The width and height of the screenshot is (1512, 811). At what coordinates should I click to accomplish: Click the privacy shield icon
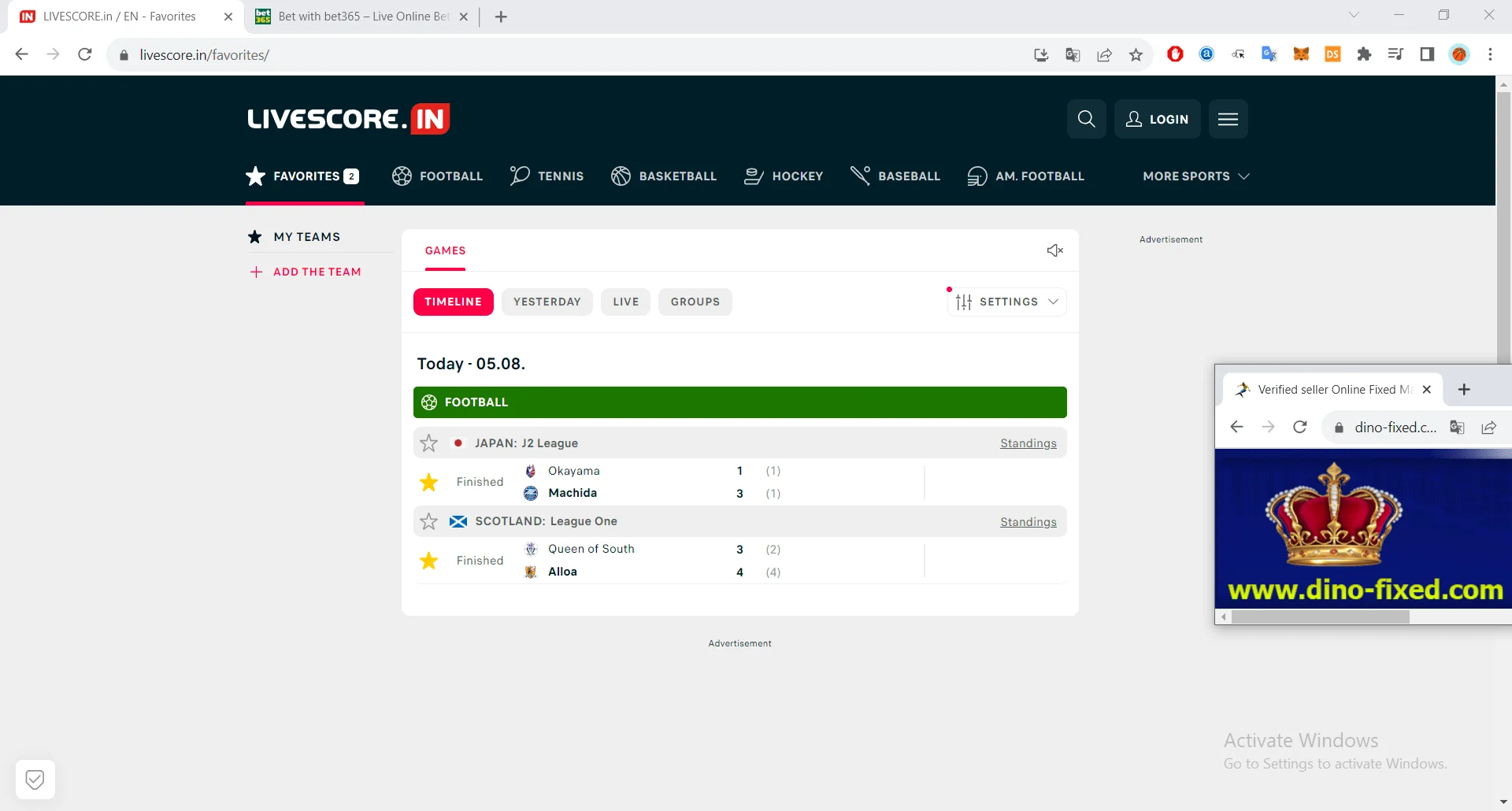(35, 780)
